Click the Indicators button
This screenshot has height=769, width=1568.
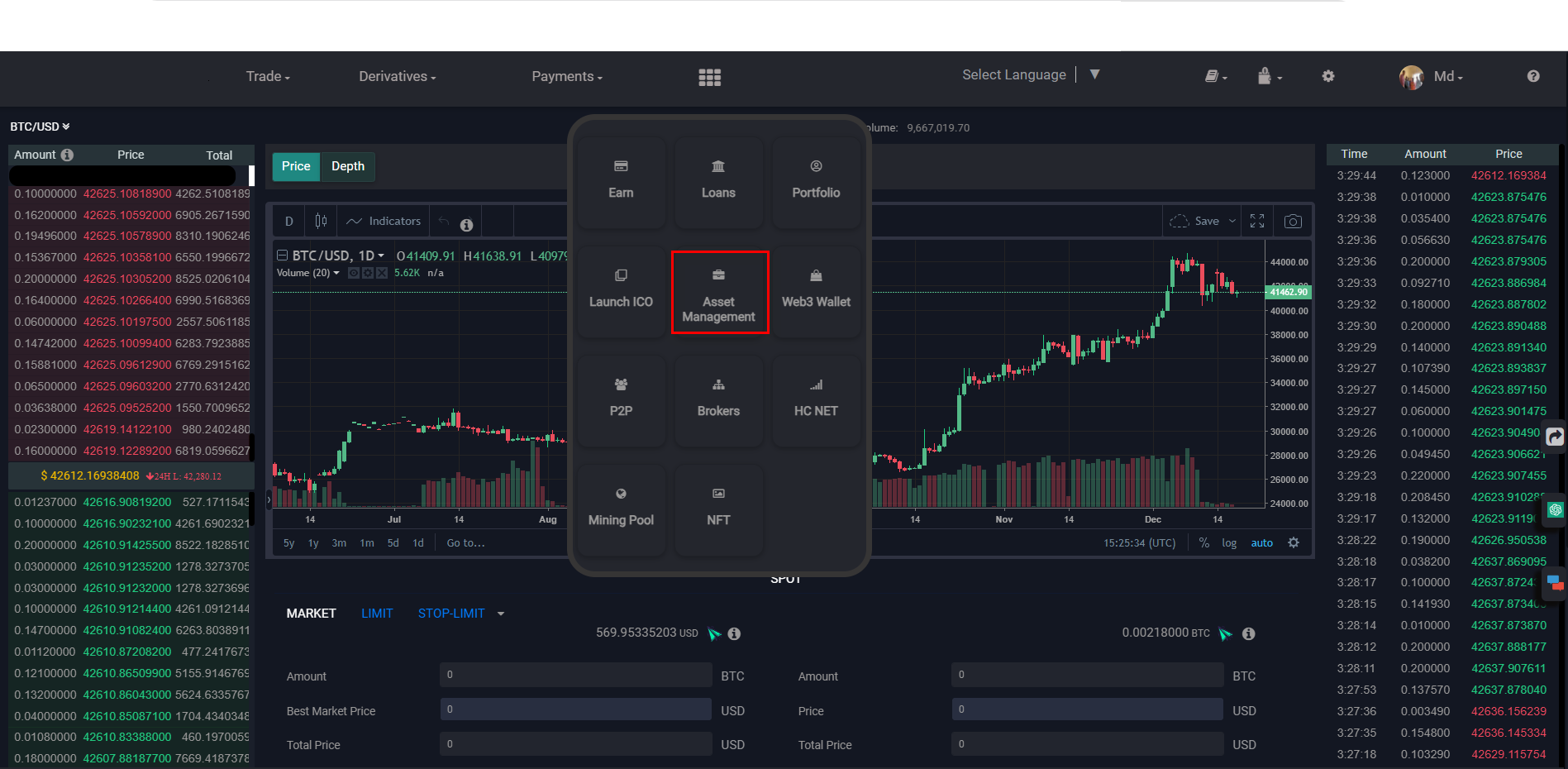384,221
